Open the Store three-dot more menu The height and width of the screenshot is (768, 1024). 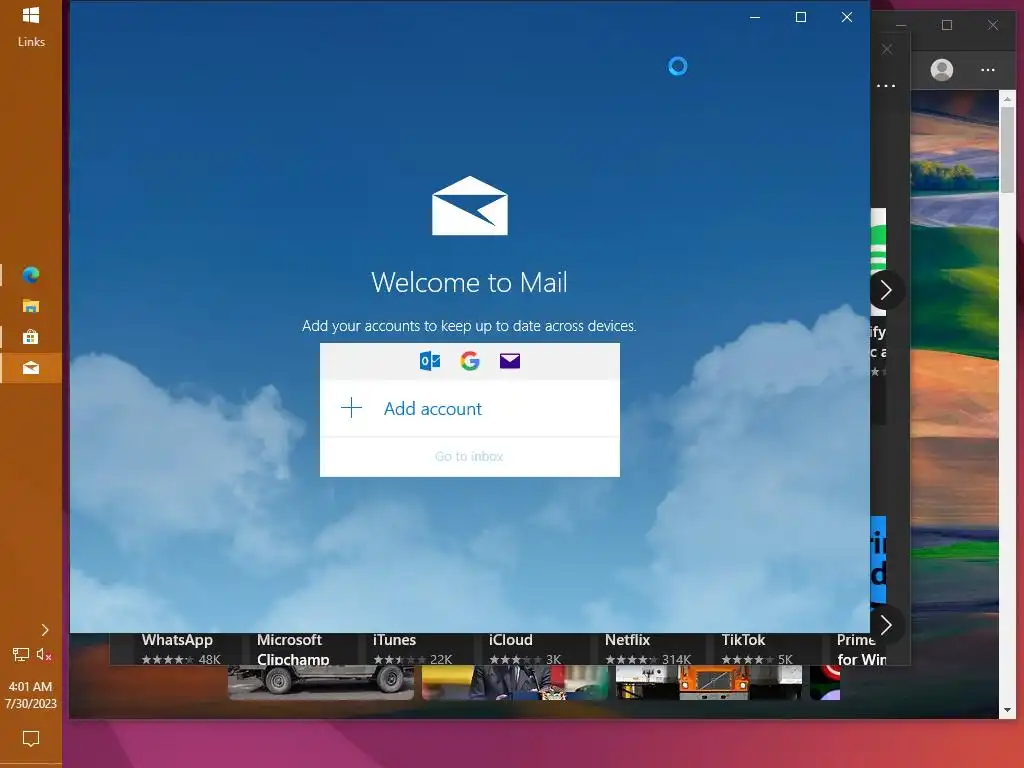tap(988, 70)
